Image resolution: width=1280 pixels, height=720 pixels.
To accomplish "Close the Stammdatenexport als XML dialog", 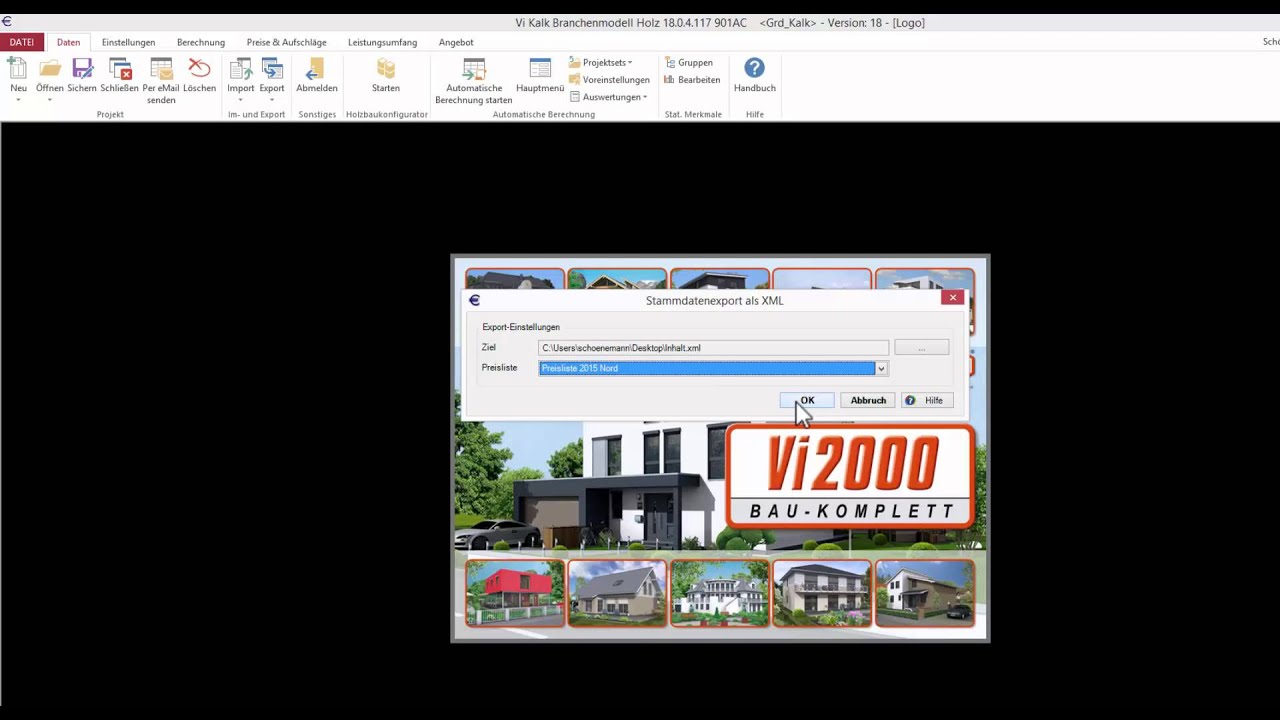I will pos(952,297).
